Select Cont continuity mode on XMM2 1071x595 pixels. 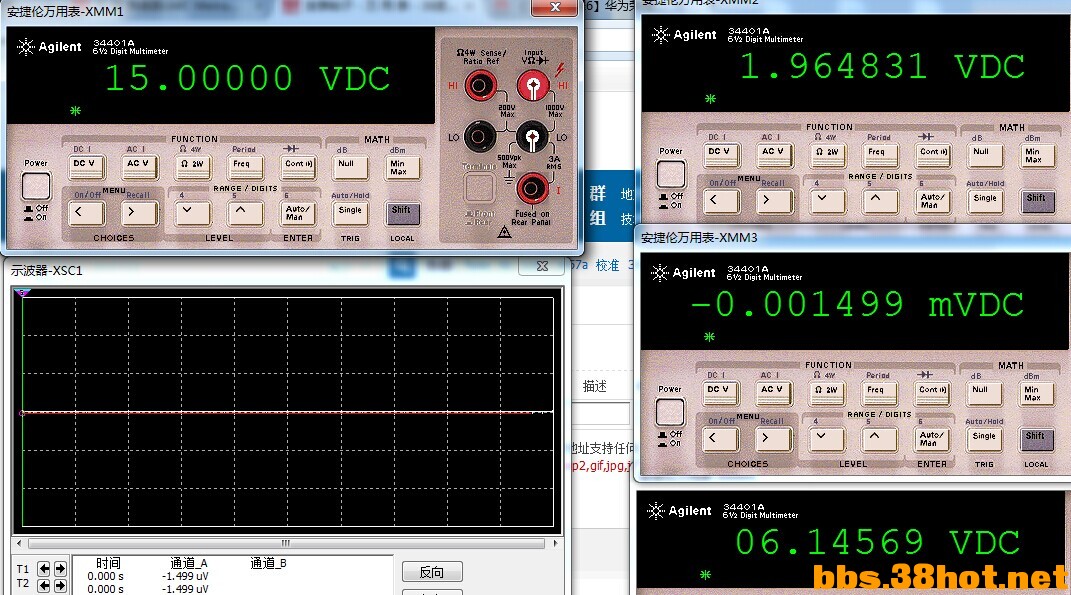tap(933, 154)
